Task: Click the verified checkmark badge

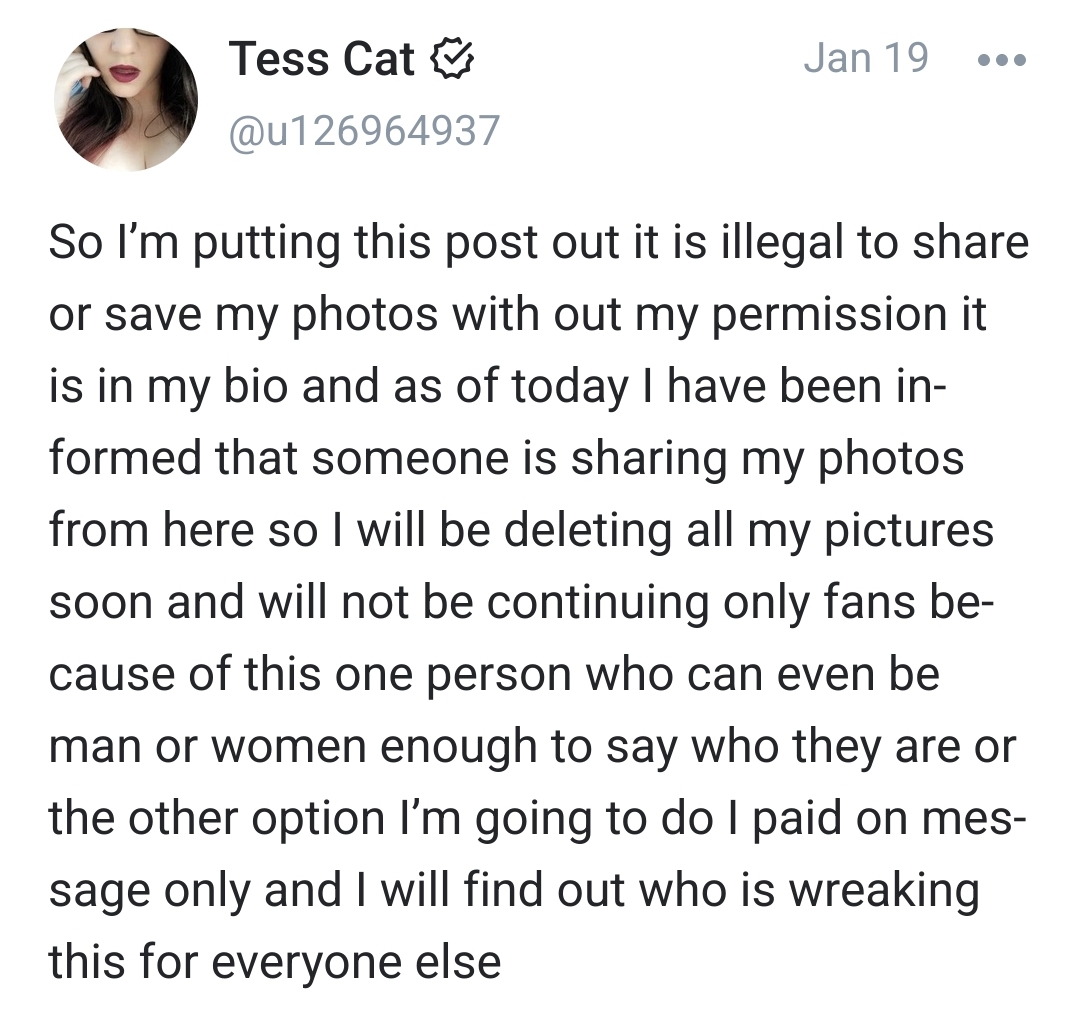Action: (451, 61)
